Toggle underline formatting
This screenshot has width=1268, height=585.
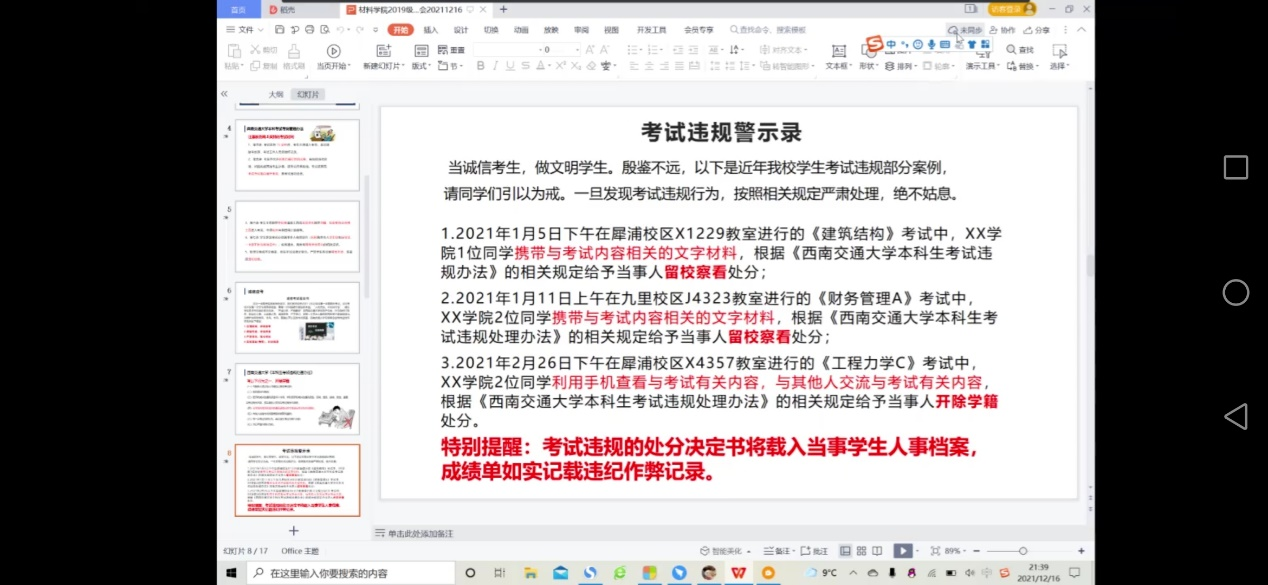click(509, 66)
